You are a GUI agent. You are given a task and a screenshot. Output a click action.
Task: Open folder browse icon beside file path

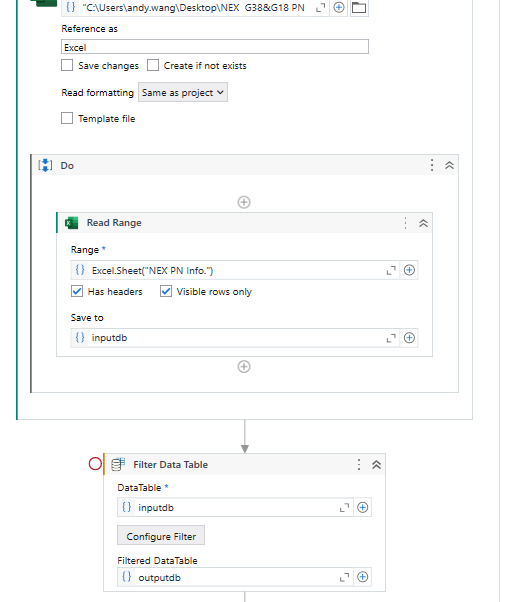click(x=359, y=7)
